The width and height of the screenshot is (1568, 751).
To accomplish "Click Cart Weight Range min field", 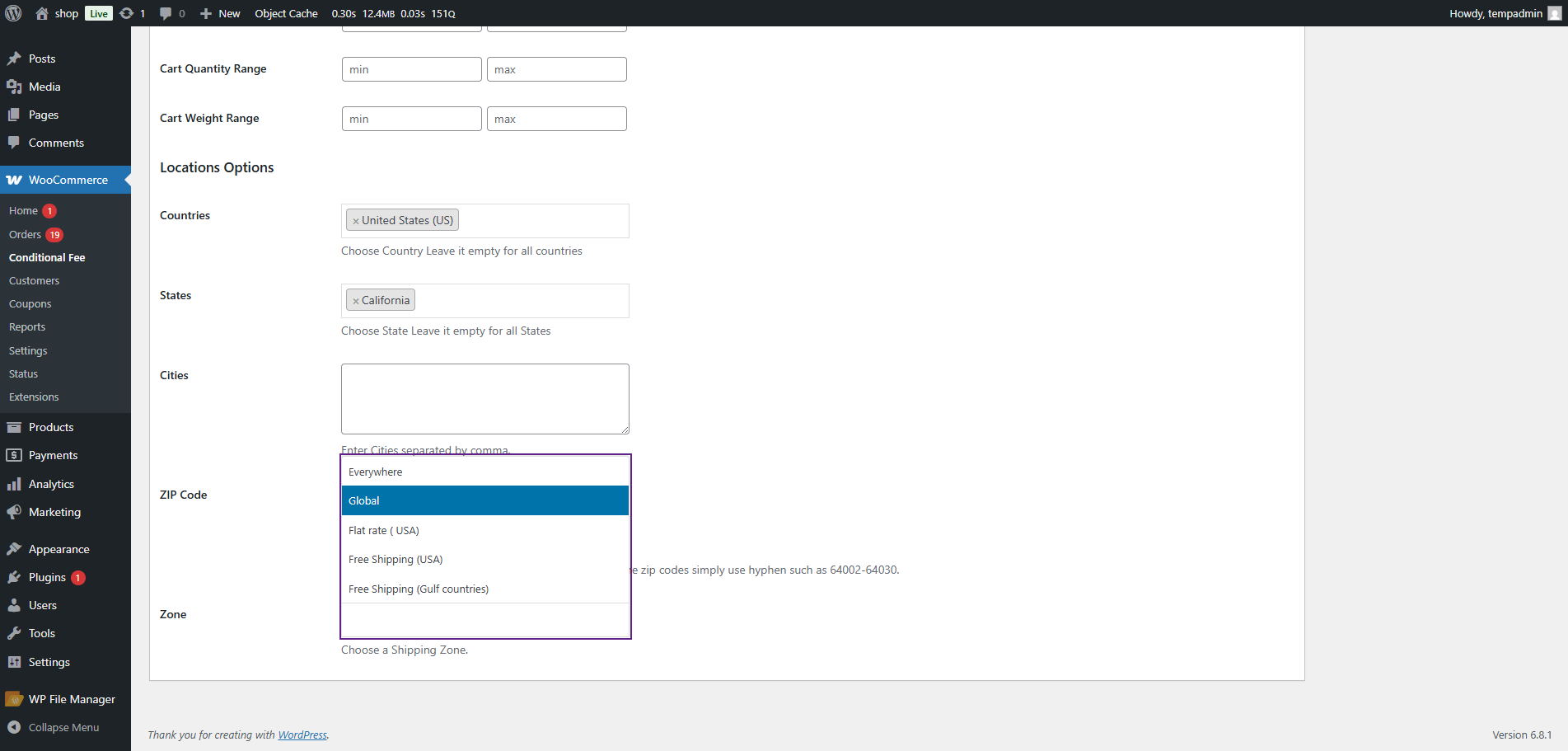I will [412, 119].
